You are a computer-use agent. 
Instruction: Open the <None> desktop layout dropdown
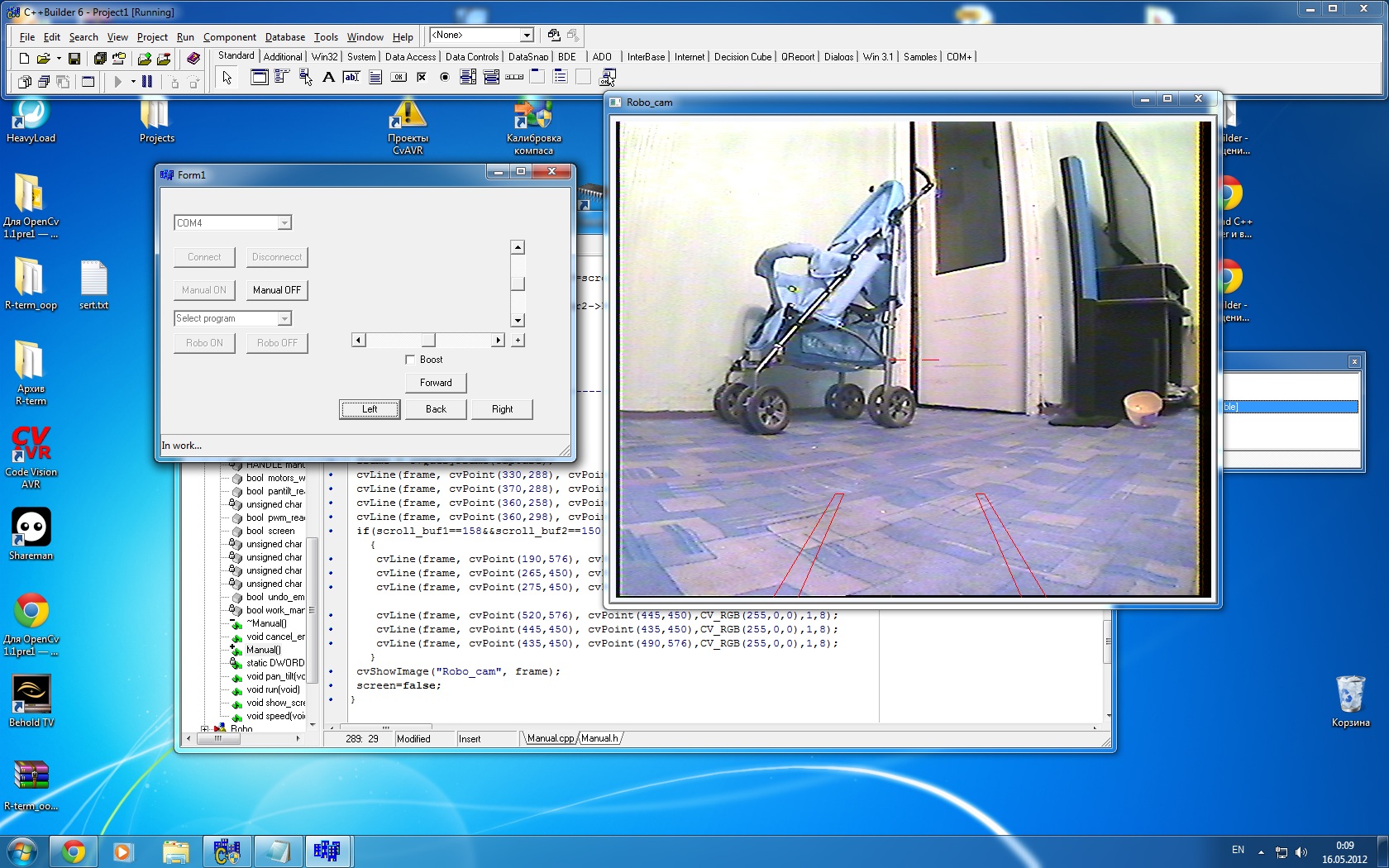tap(526, 36)
